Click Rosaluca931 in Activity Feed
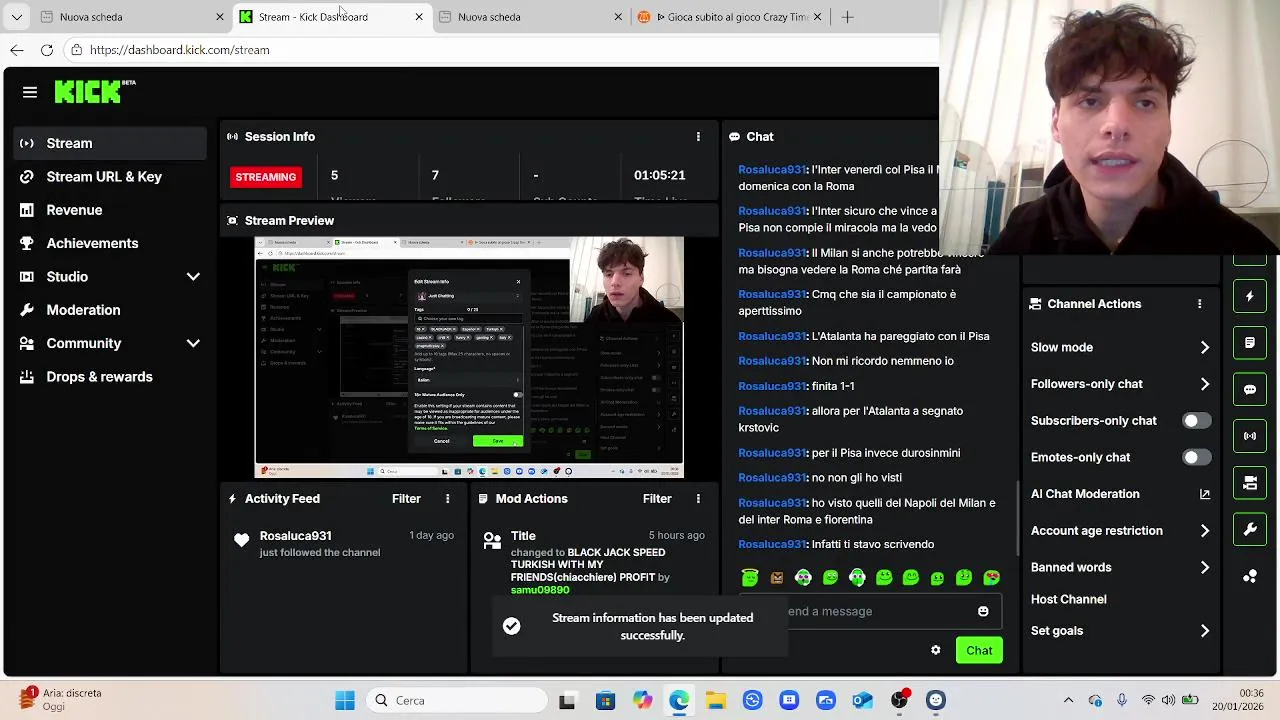 pyautogui.click(x=295, y=536)
